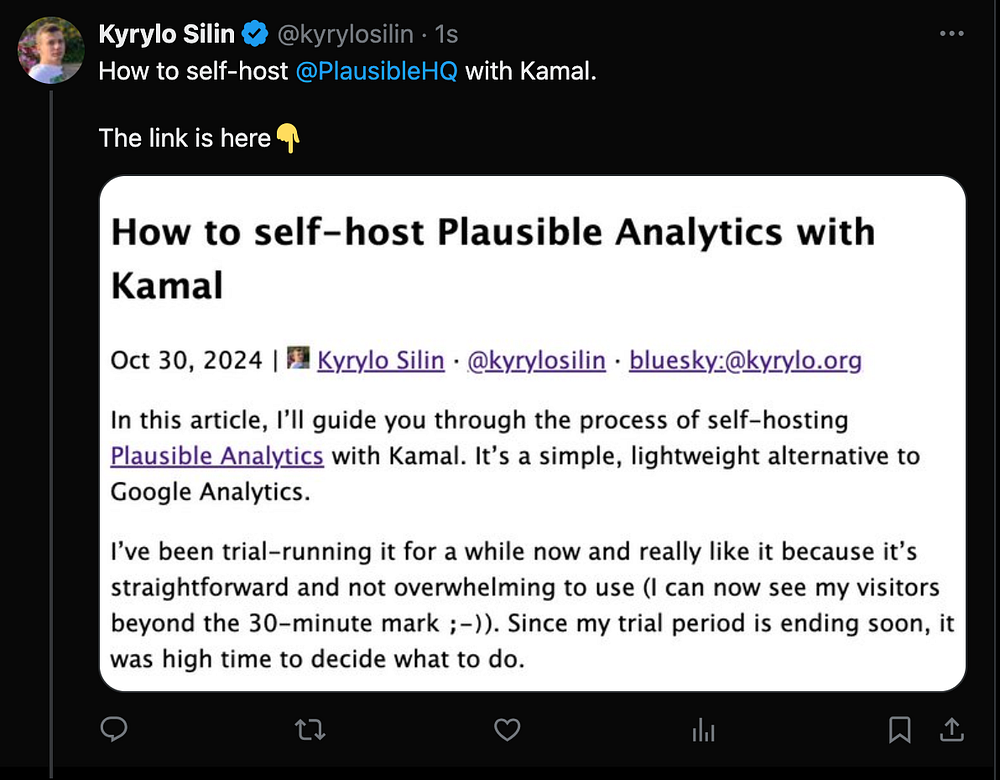The image size is (1000, 780).
Task: Open the @PlausibleHQ mention
Action: pos(377,73)
